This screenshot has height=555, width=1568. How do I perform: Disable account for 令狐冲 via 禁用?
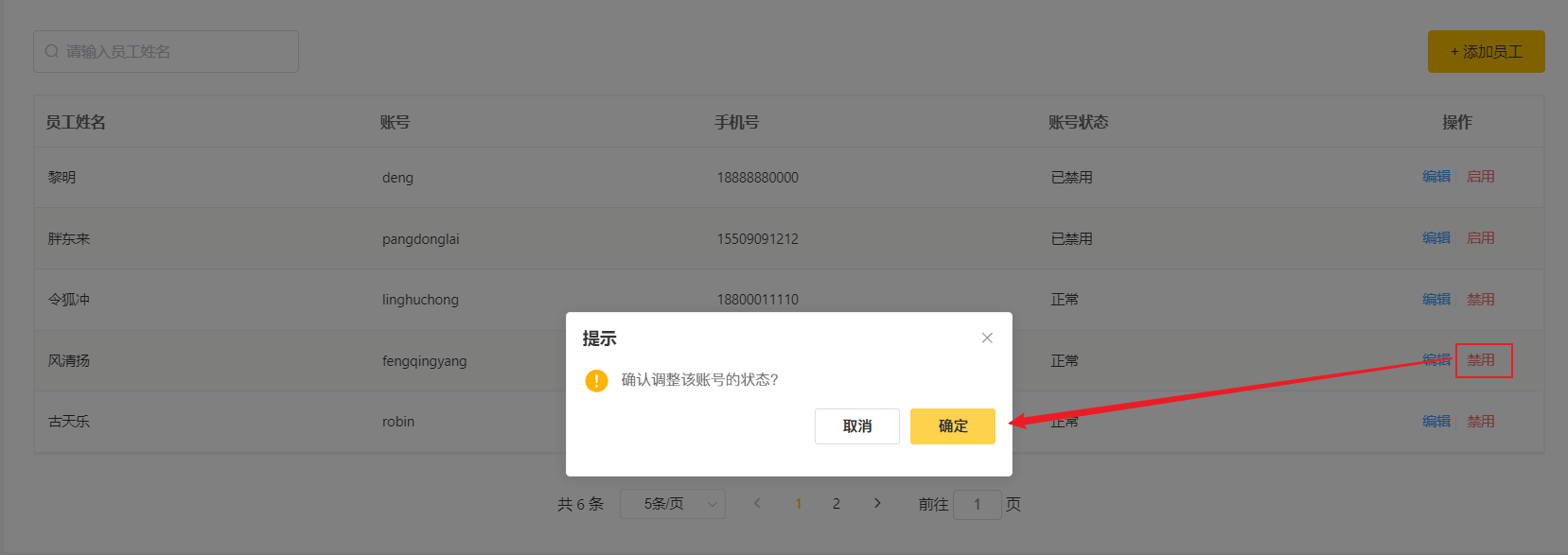(1480, 300)
